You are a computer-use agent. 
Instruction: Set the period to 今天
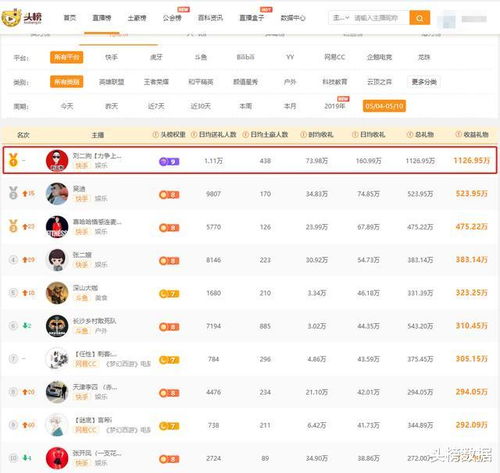pyautogui.click(x=67, y=106)
